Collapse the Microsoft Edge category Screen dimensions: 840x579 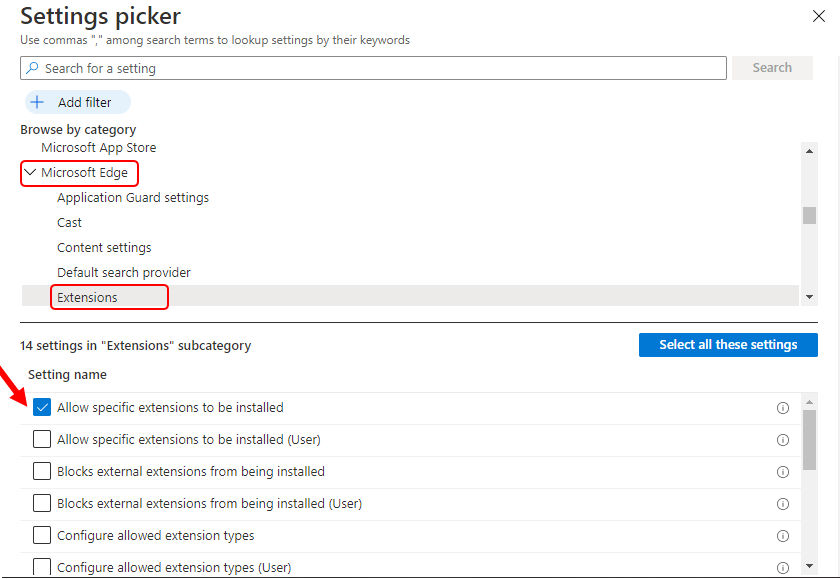point(30,172)
